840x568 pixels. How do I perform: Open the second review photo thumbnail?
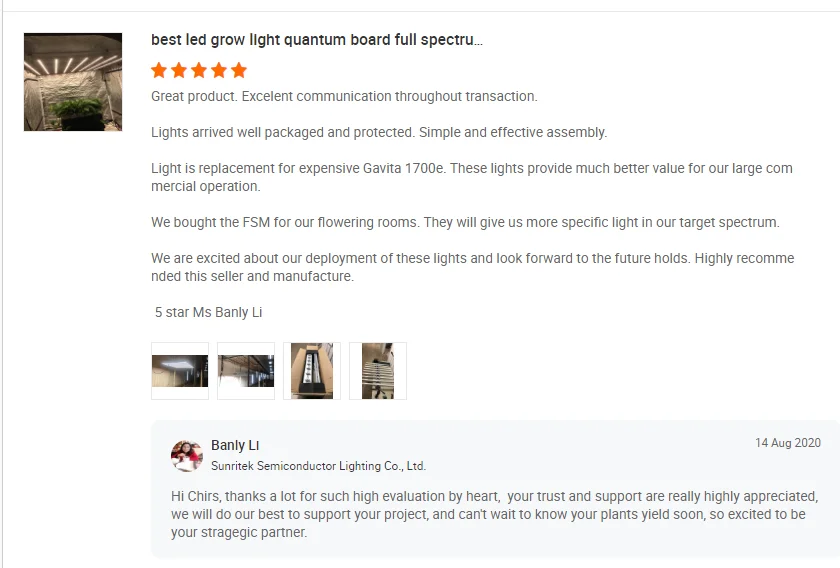click(x=246, y=371)
